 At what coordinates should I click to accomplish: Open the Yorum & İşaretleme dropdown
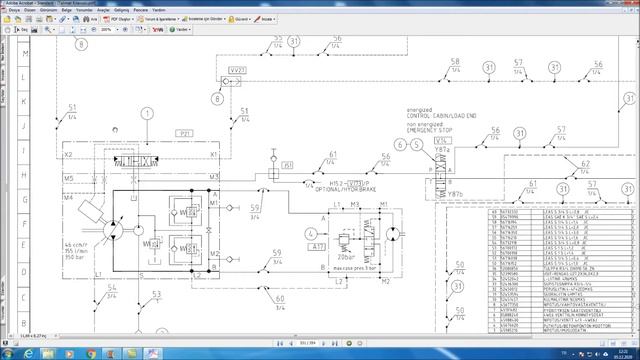click(158, 19)
